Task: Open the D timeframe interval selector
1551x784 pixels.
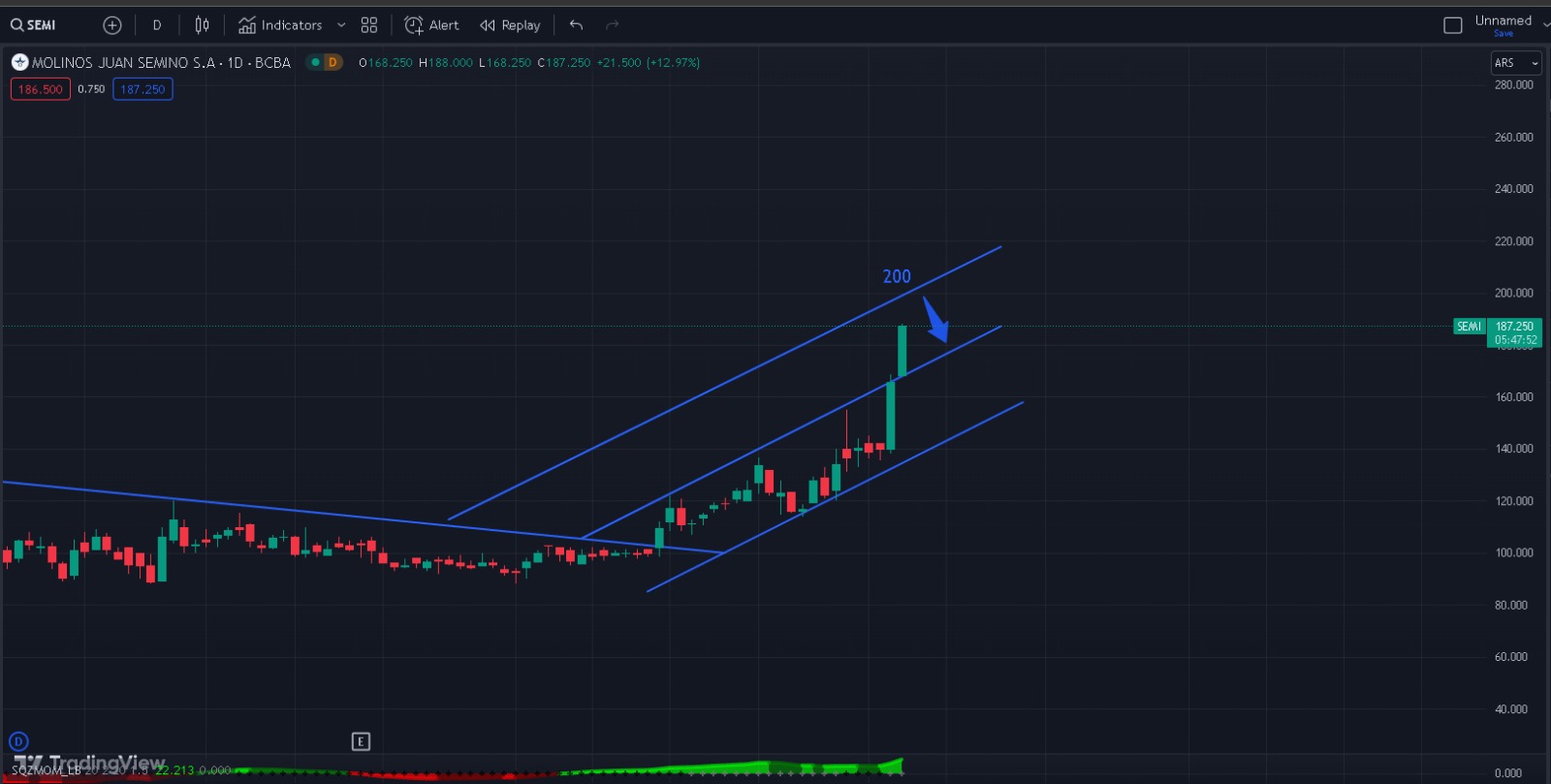Action: [157, 25]
